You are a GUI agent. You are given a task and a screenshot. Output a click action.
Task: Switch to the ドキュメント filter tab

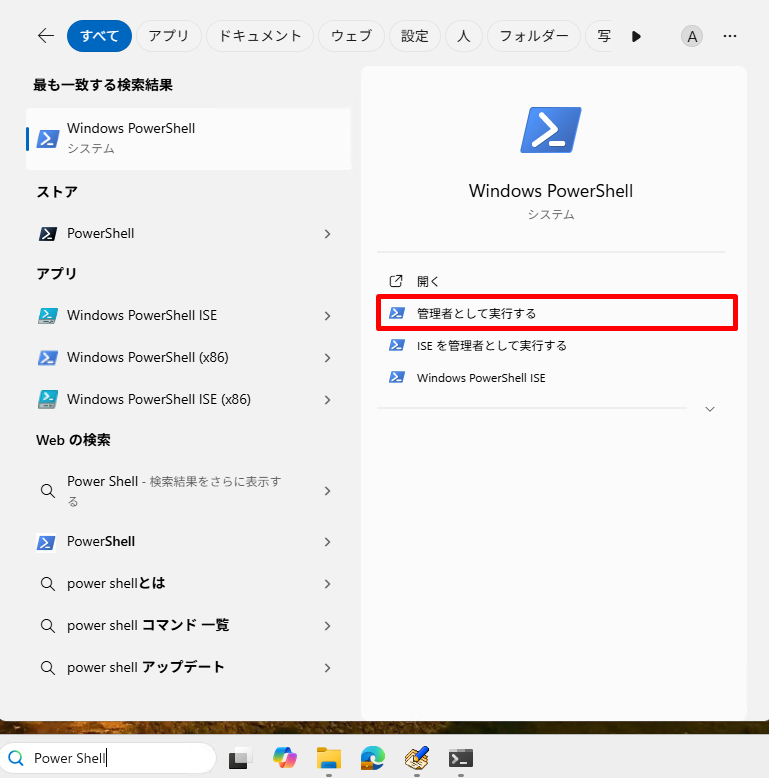point(260,36)
